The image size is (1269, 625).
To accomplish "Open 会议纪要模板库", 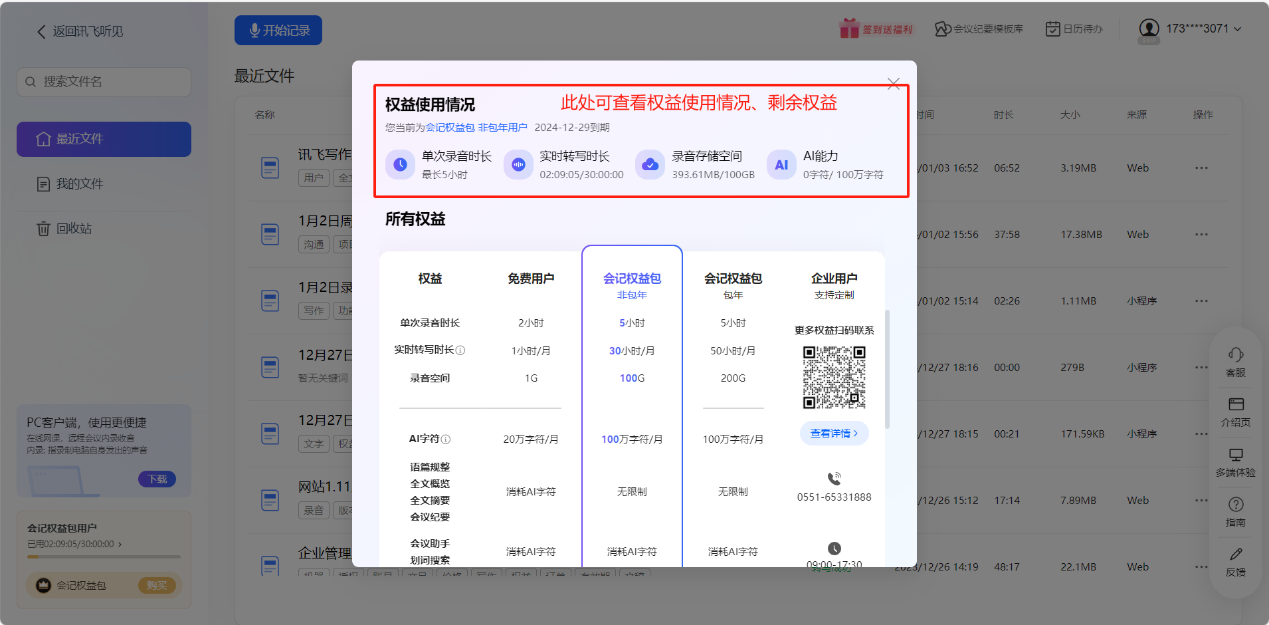I will tap(979, 29).
